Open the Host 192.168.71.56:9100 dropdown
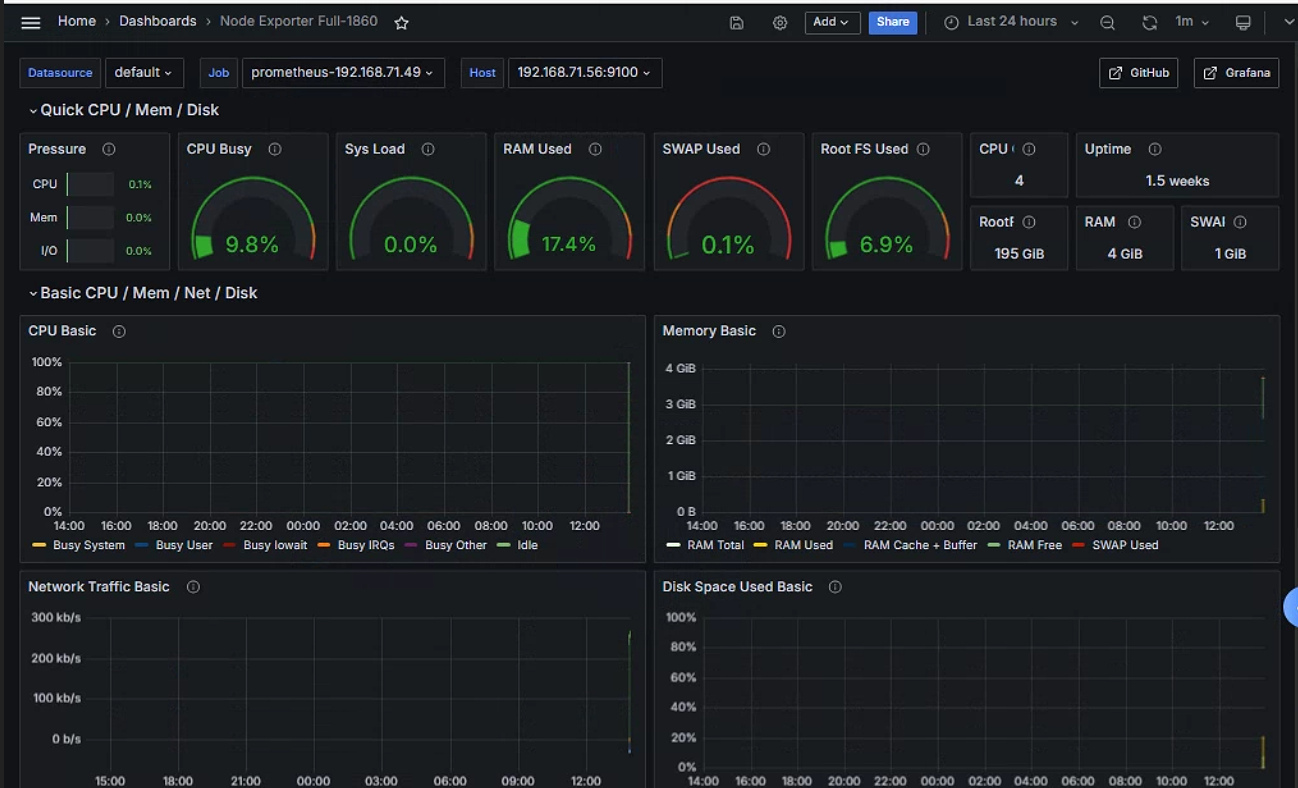Image resolution: width=1298 pixels, height=788 pixels. point(585,72)
